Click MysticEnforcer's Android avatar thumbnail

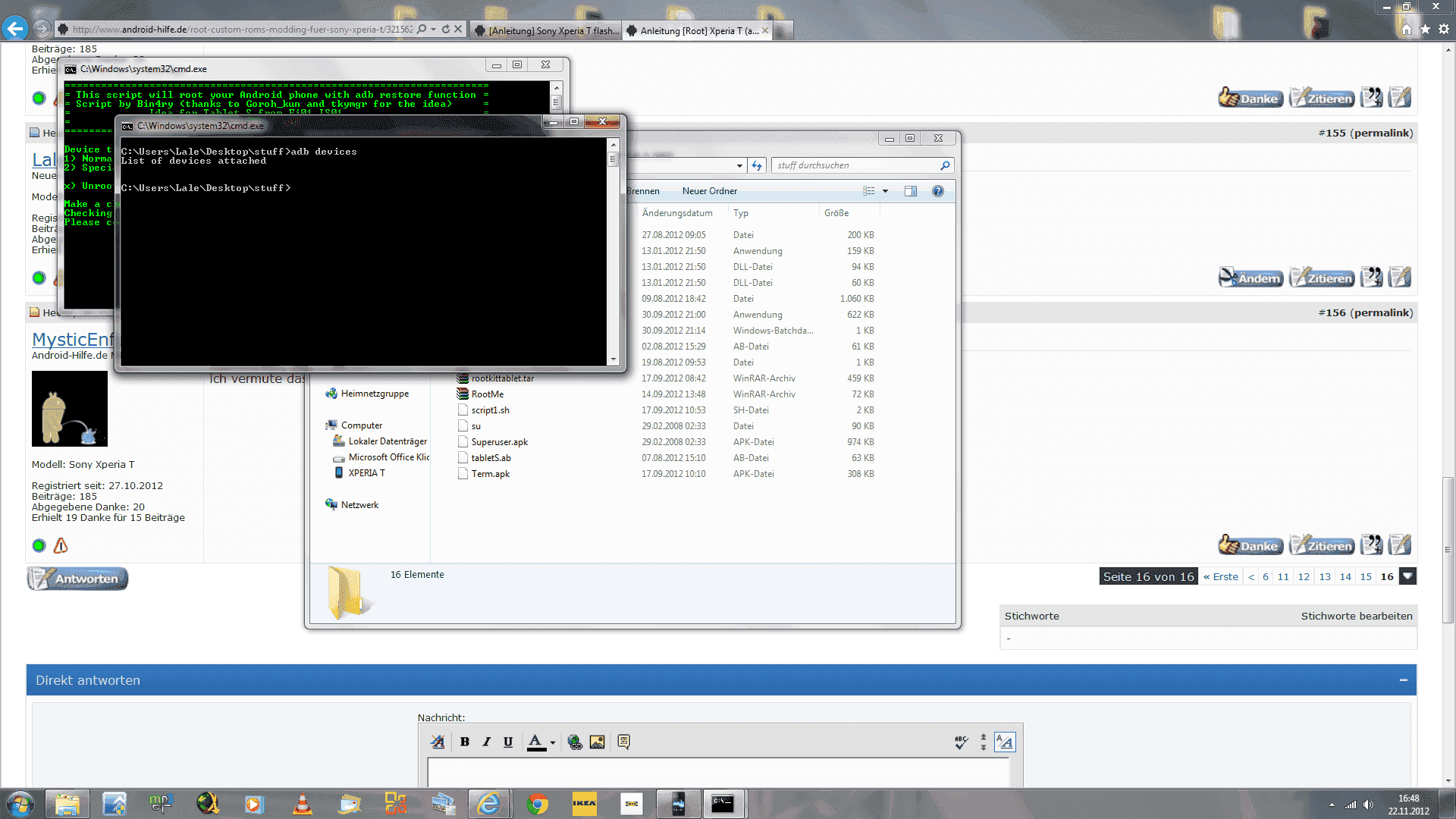click(70, 409)
